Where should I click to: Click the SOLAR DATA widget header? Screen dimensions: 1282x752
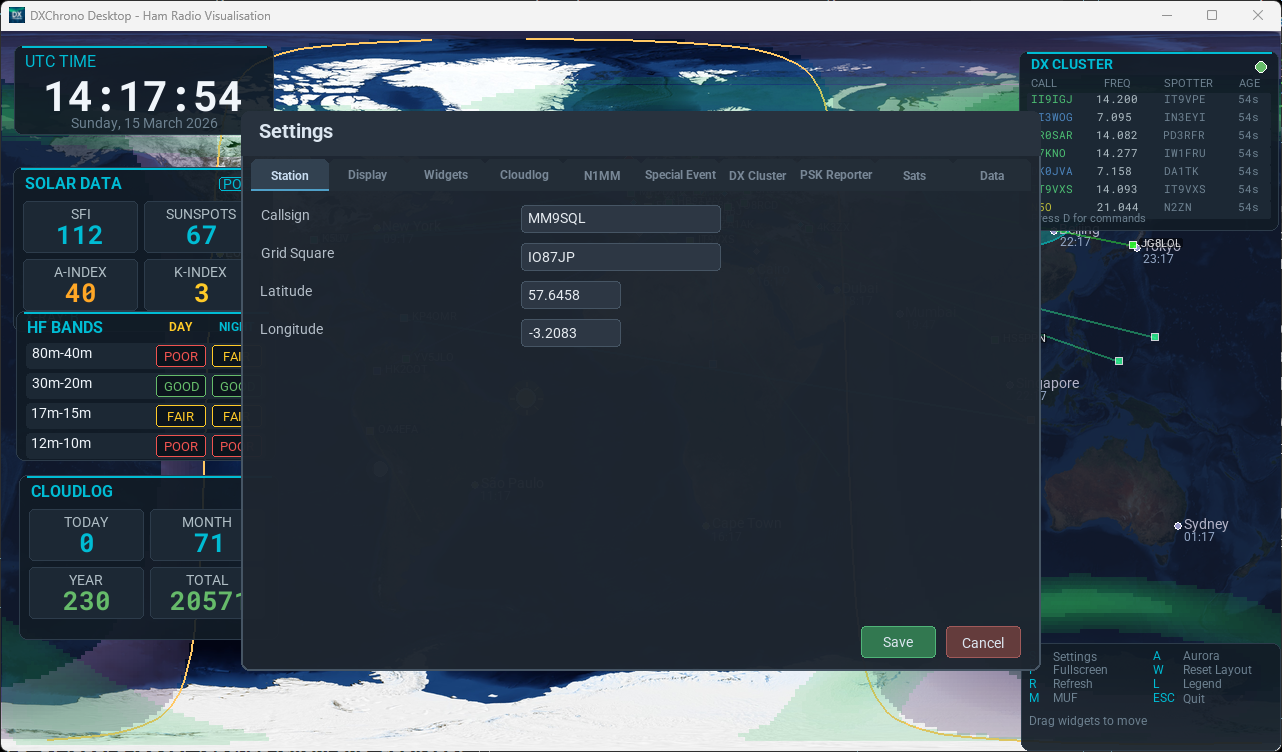click(x=73, y=183)
